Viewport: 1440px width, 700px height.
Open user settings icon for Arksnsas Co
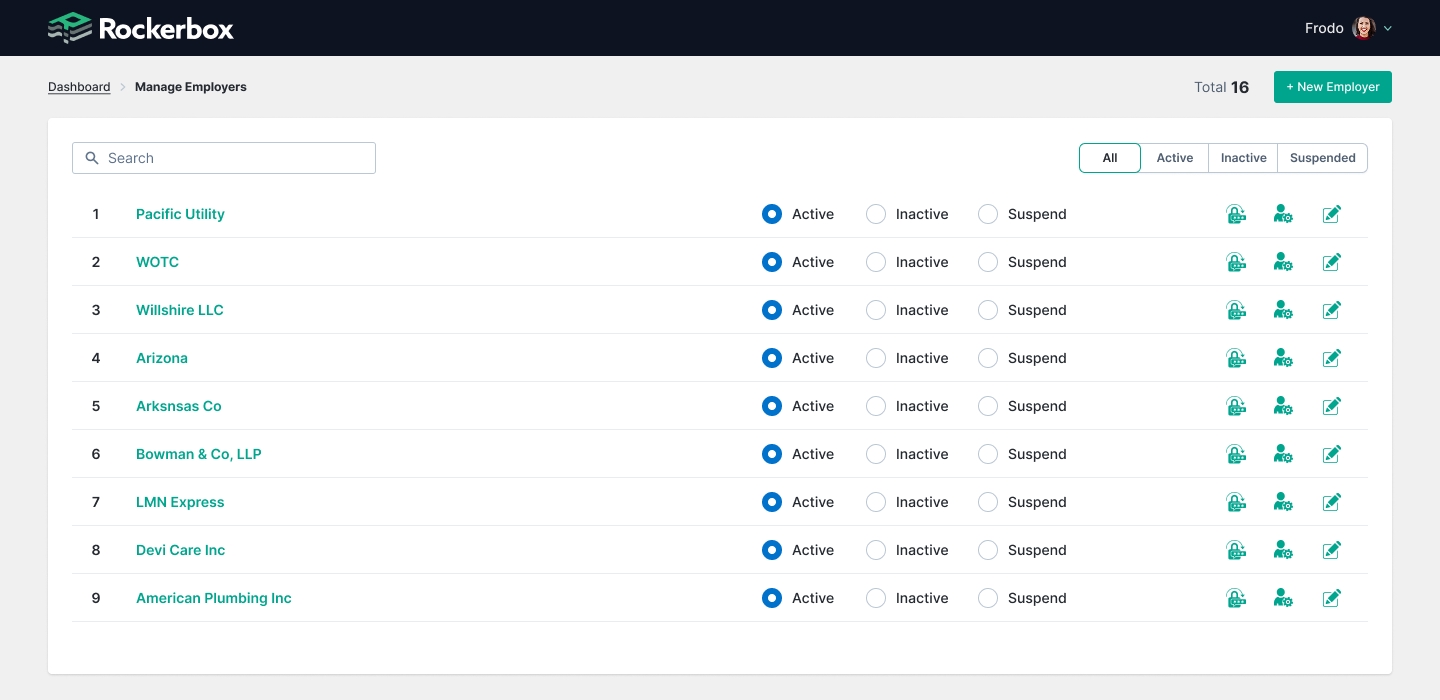1283,406
